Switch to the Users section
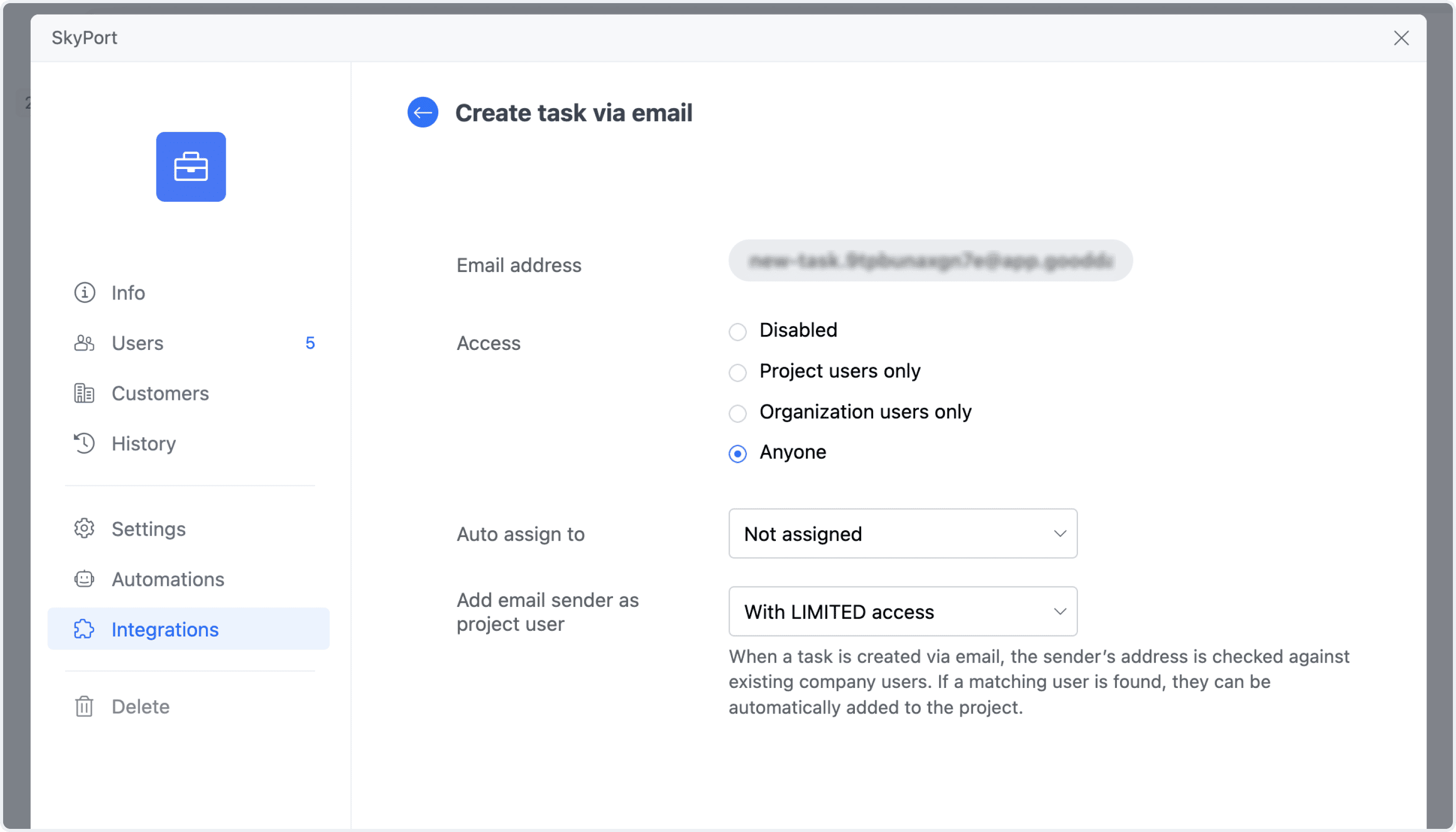Image resolution: width=1456 pixels, height=832 pixels. point(137,343)
